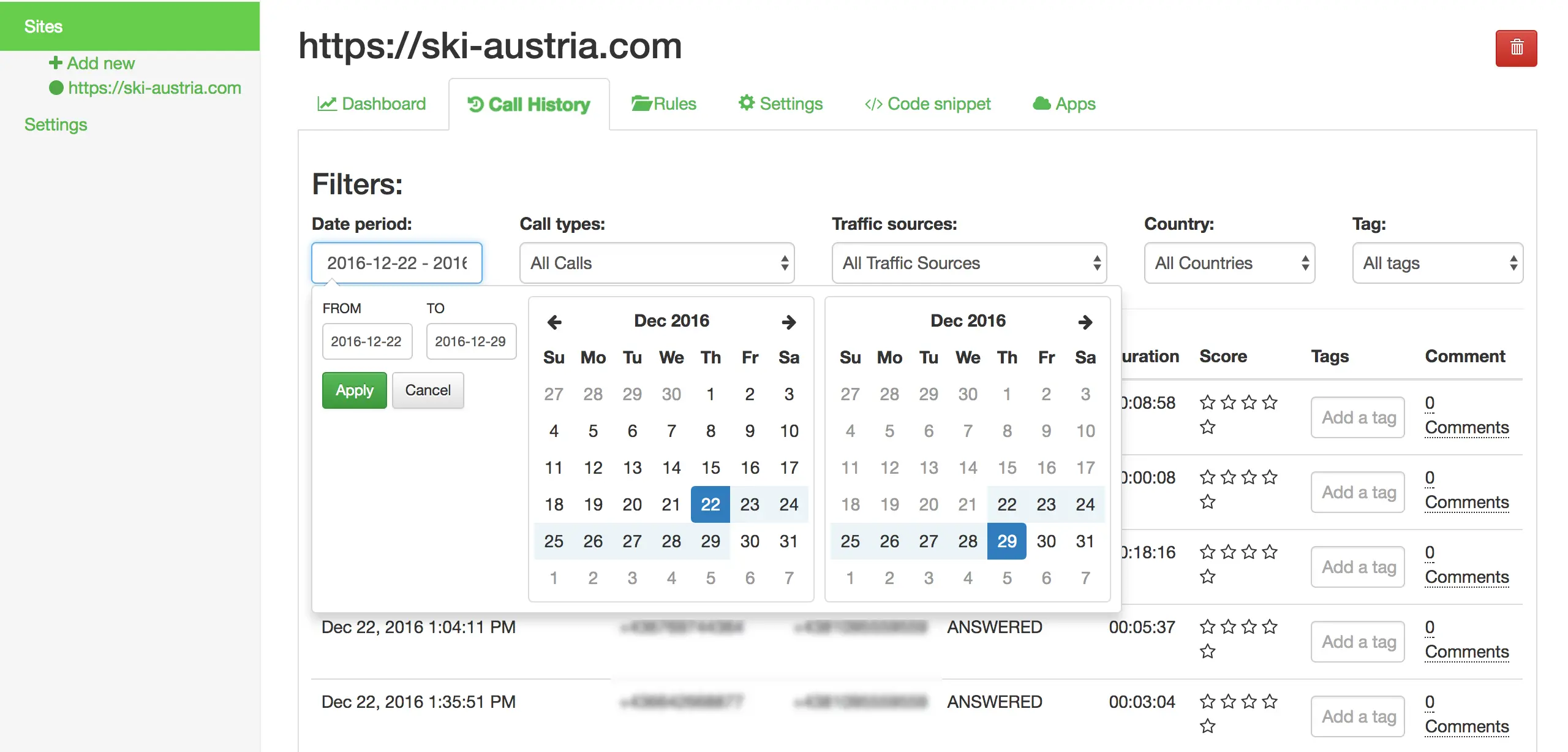This screenshot has height=752, width=1568.
Task: Cancel the date range picker
Action: [x=428, y=390]
